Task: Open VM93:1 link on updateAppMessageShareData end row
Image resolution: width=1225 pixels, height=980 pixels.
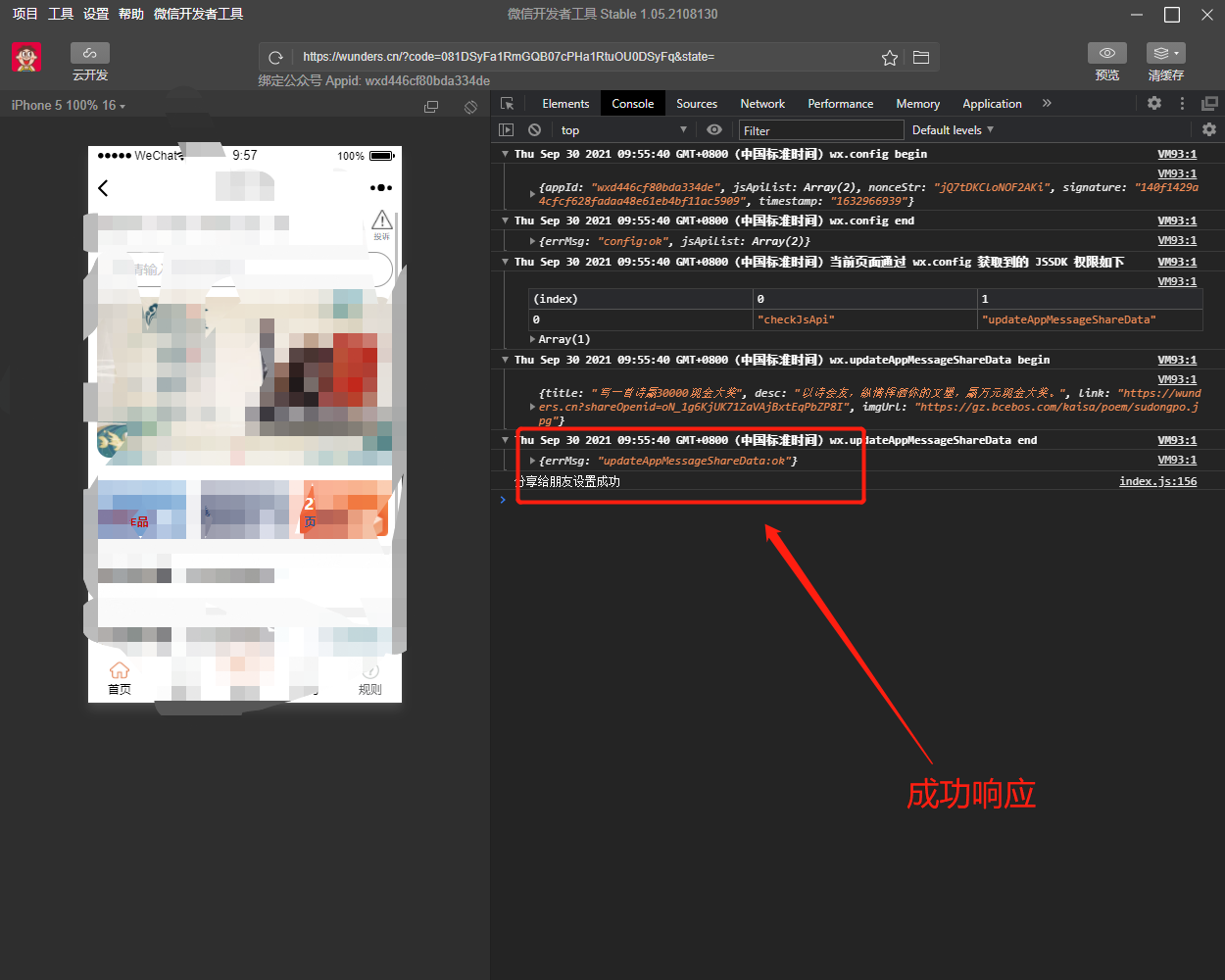Action: 1177,440
